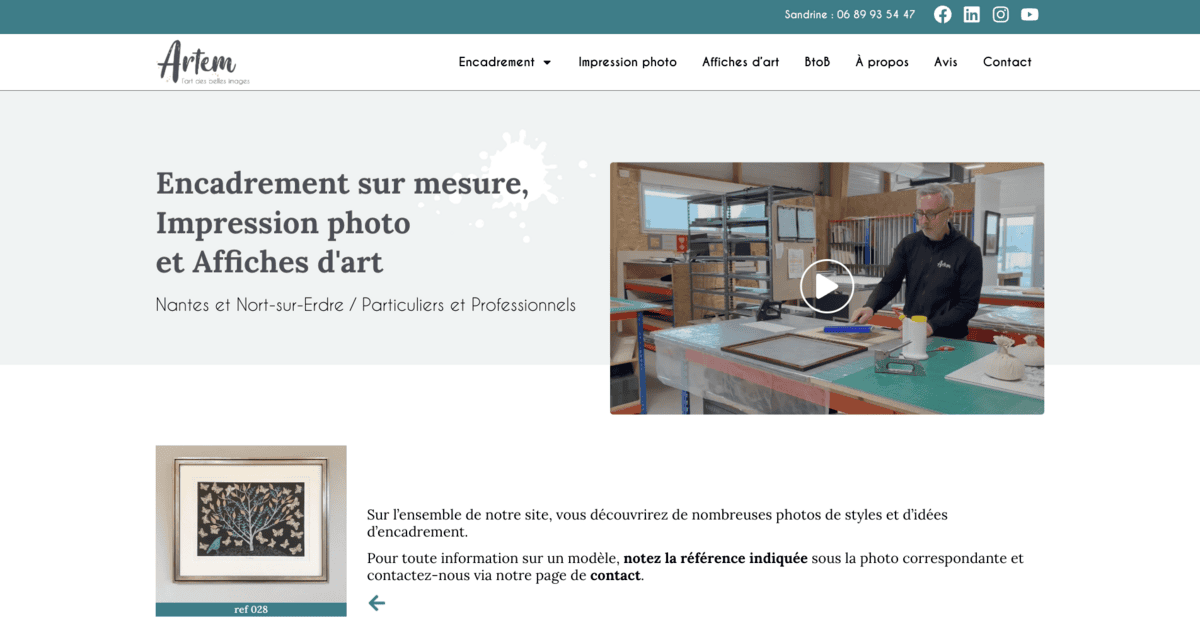Call Sandrine's phone number link
The width and height of the screenshot is (1200, 633).
click(850, 14)
